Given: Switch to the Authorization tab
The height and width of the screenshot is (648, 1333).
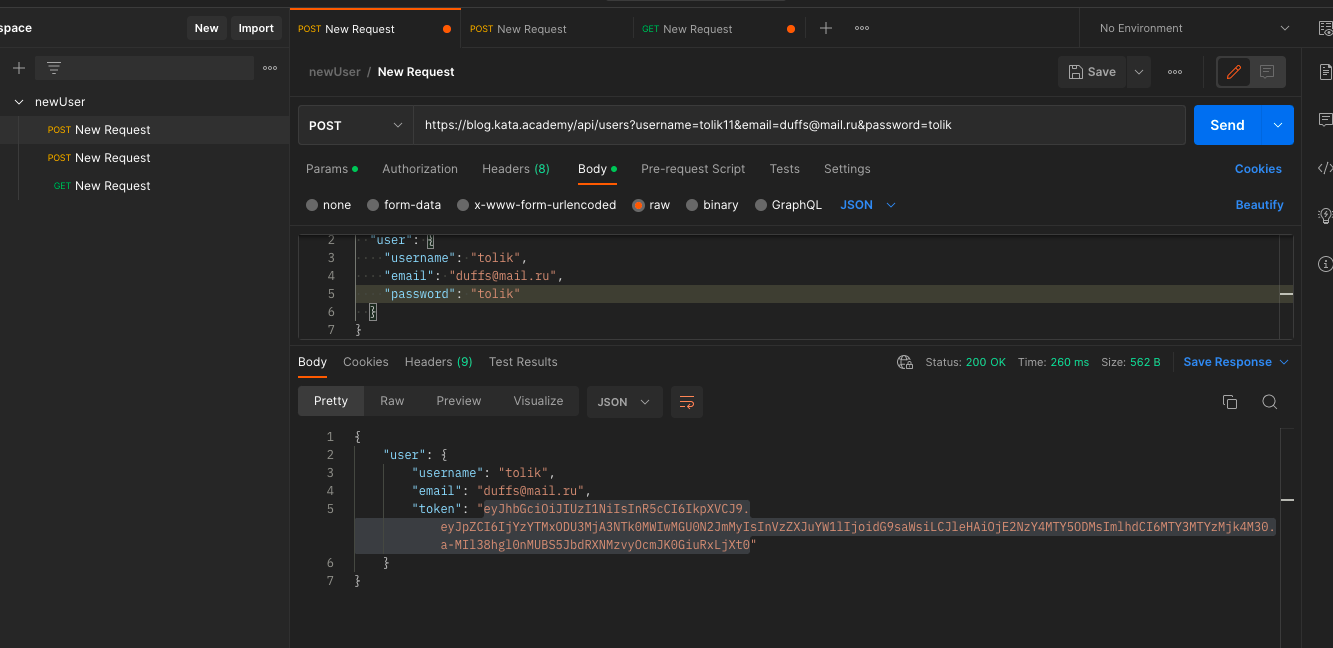Looking at the screenshot, I should point(419,169).
